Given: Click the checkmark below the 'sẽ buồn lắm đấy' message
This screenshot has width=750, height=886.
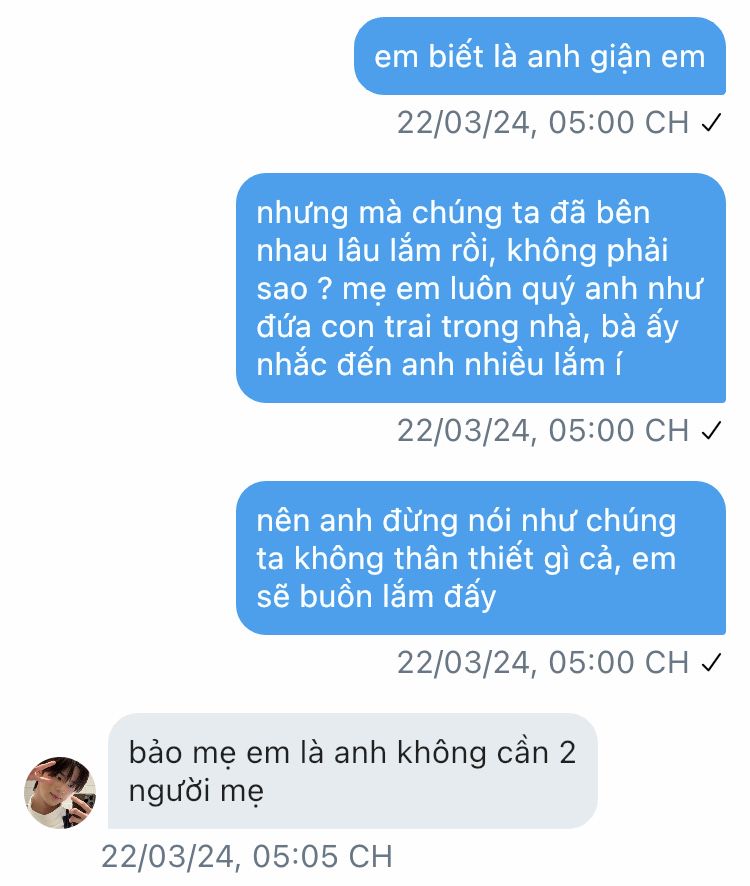Looking at the screenshot, I should [x=712, y=662].
